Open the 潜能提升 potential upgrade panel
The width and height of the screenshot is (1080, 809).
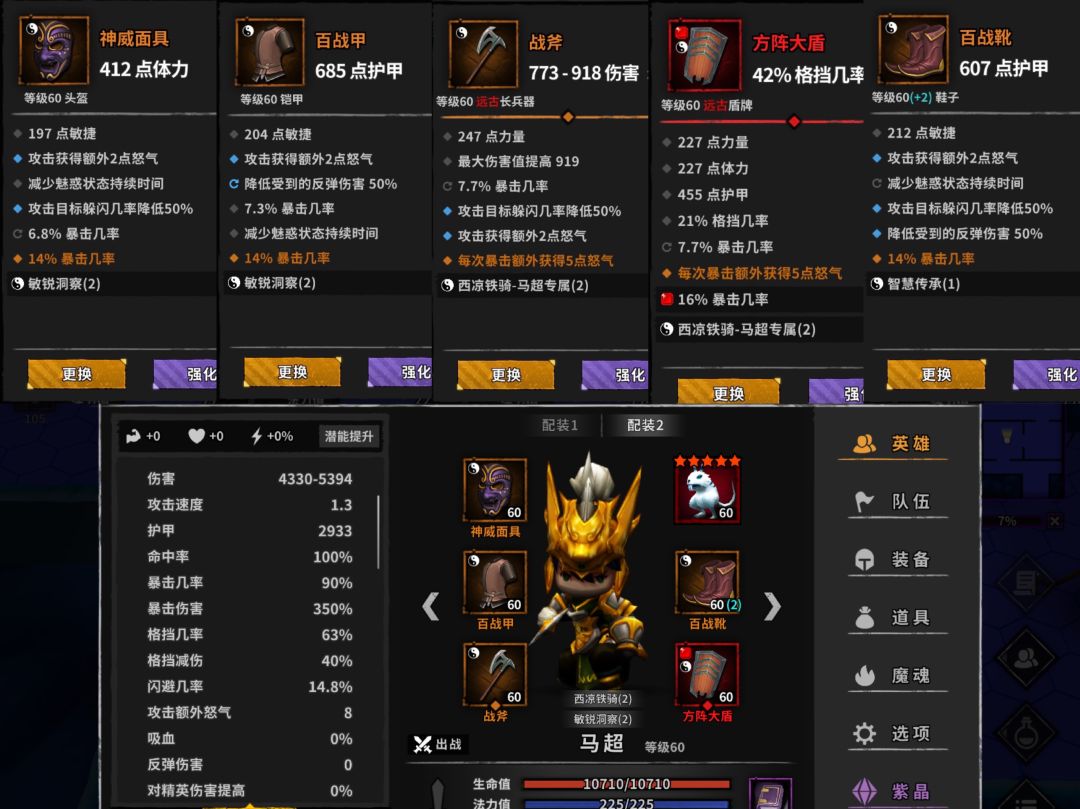point(349,436)
